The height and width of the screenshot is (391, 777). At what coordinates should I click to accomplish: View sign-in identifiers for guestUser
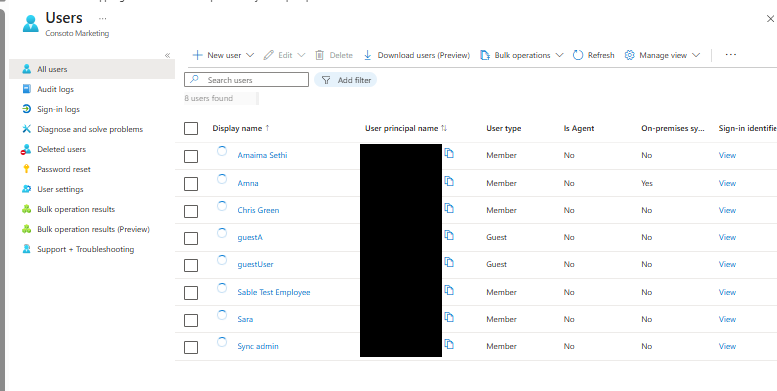727,264
